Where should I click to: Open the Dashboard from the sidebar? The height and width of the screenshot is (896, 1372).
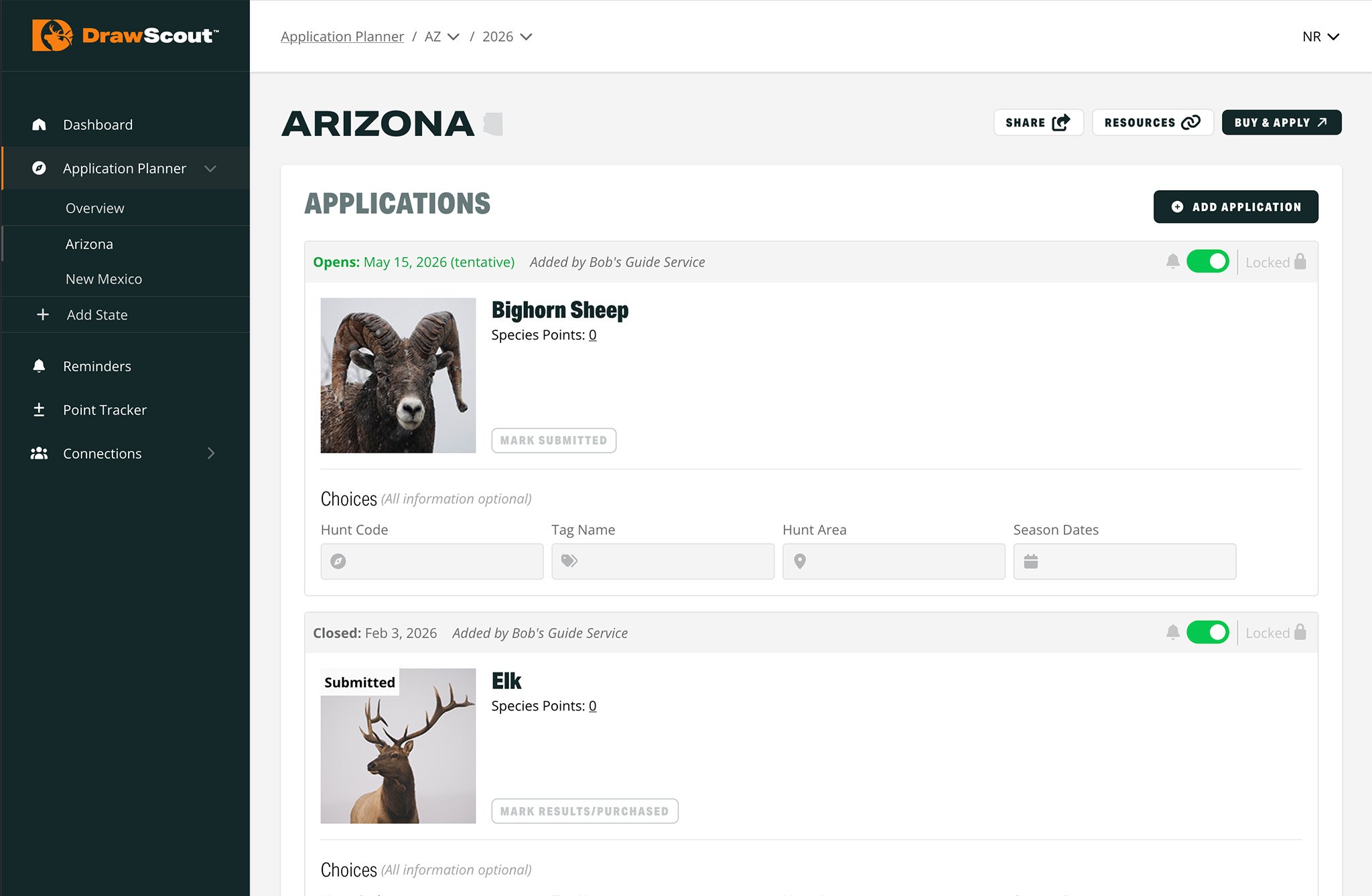[97, 125]
